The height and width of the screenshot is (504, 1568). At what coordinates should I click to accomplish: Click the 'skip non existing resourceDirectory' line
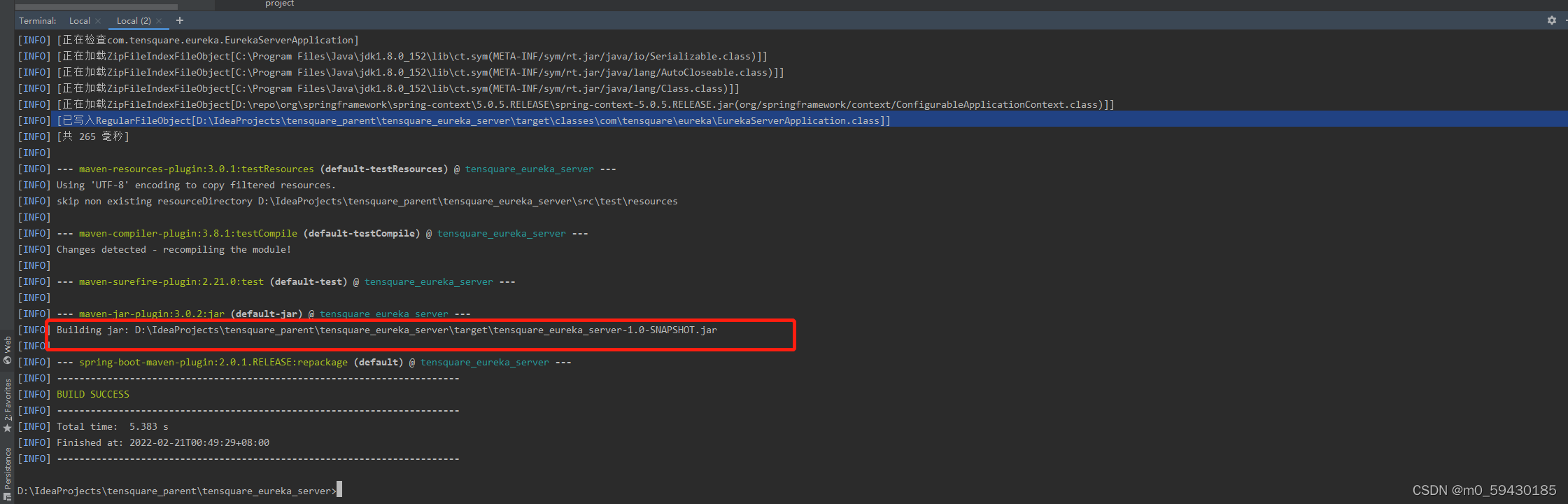(367, 201)
